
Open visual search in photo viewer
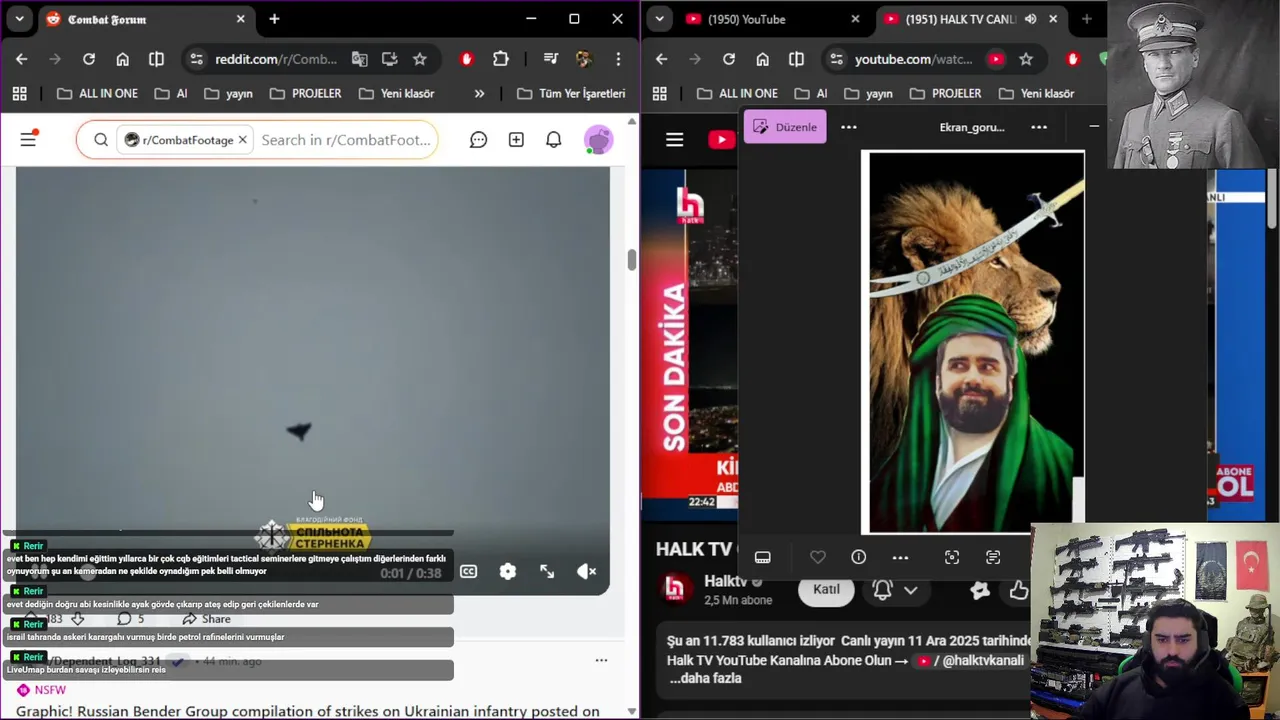click(x=952, y=557)
